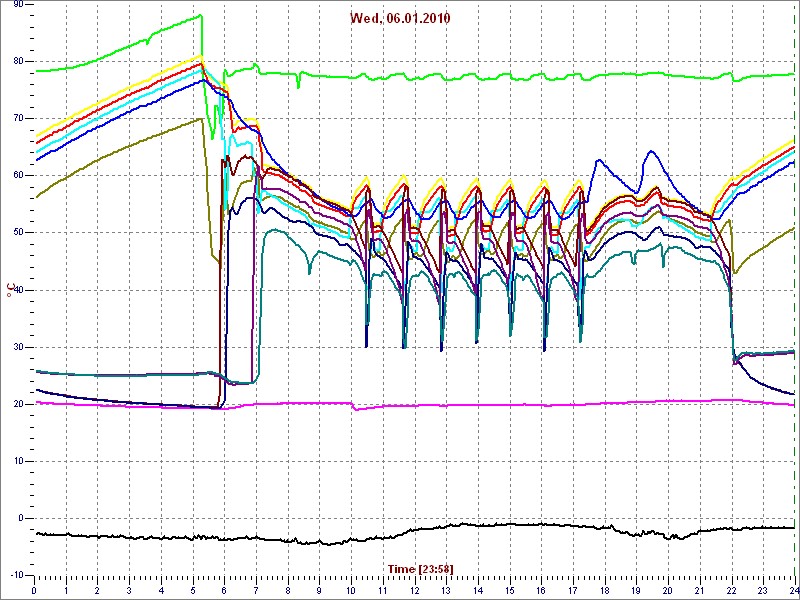Pick hour 16 on the time axis

coord(541,589)
